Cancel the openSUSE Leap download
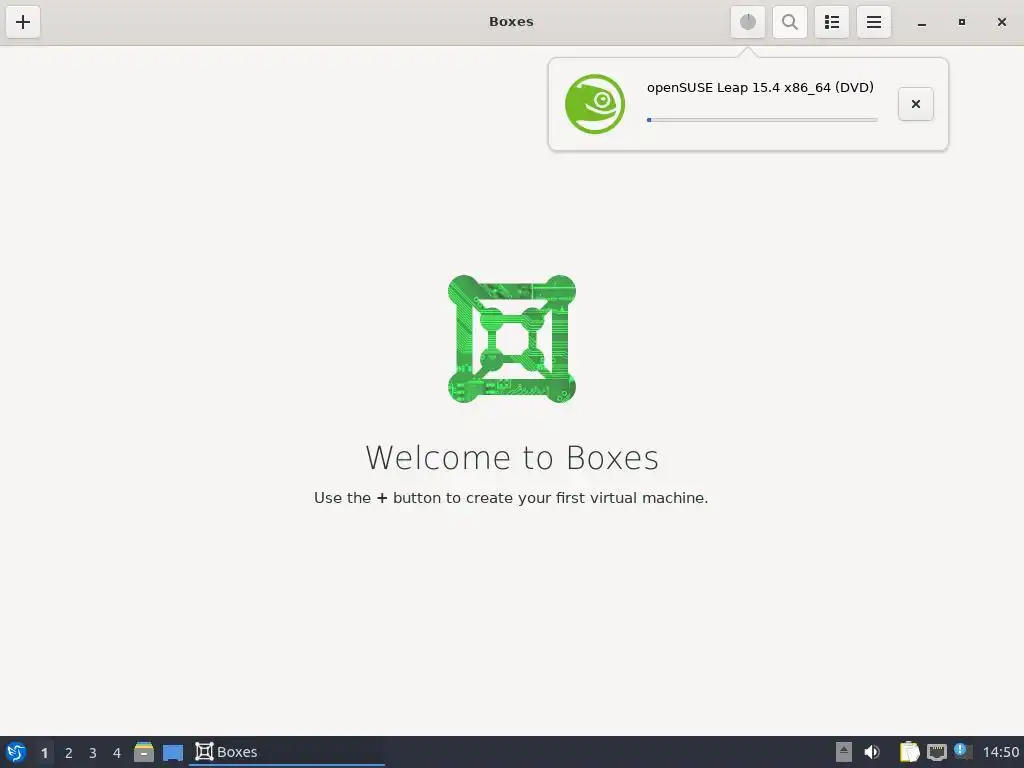The width and height of the screenshot is (1024, 768). click(x=916, y=104)
